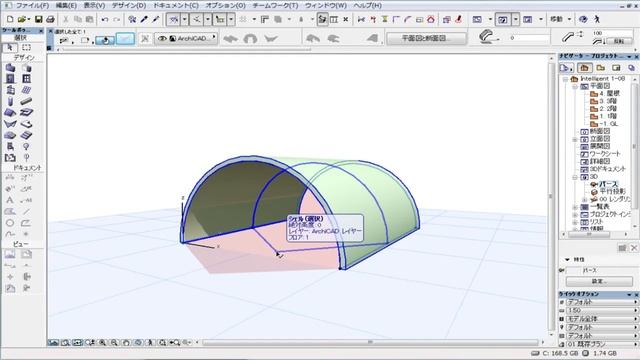The width and height of the screenshot is (640, 360).
Task: Select the Circle/Arc tool in toolbox
Action: (x=10, y=223)
